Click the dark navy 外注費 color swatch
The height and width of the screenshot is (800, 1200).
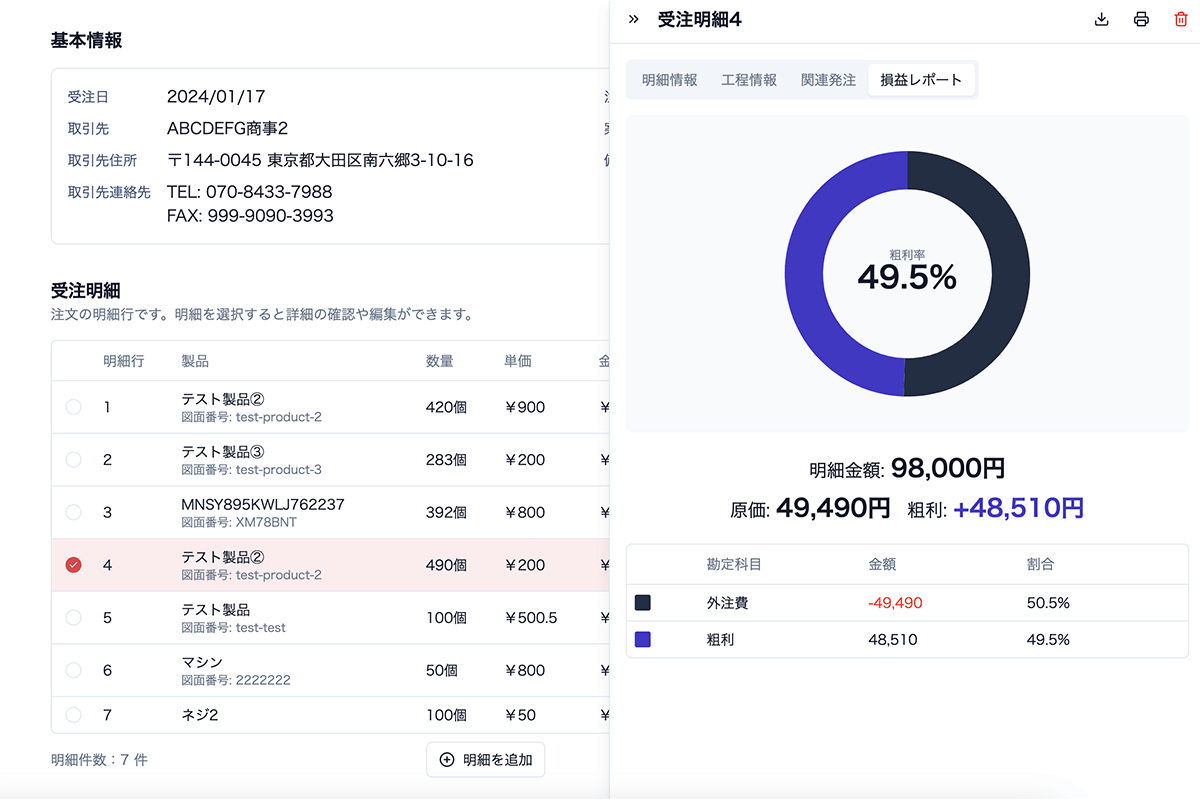[643, 603]
